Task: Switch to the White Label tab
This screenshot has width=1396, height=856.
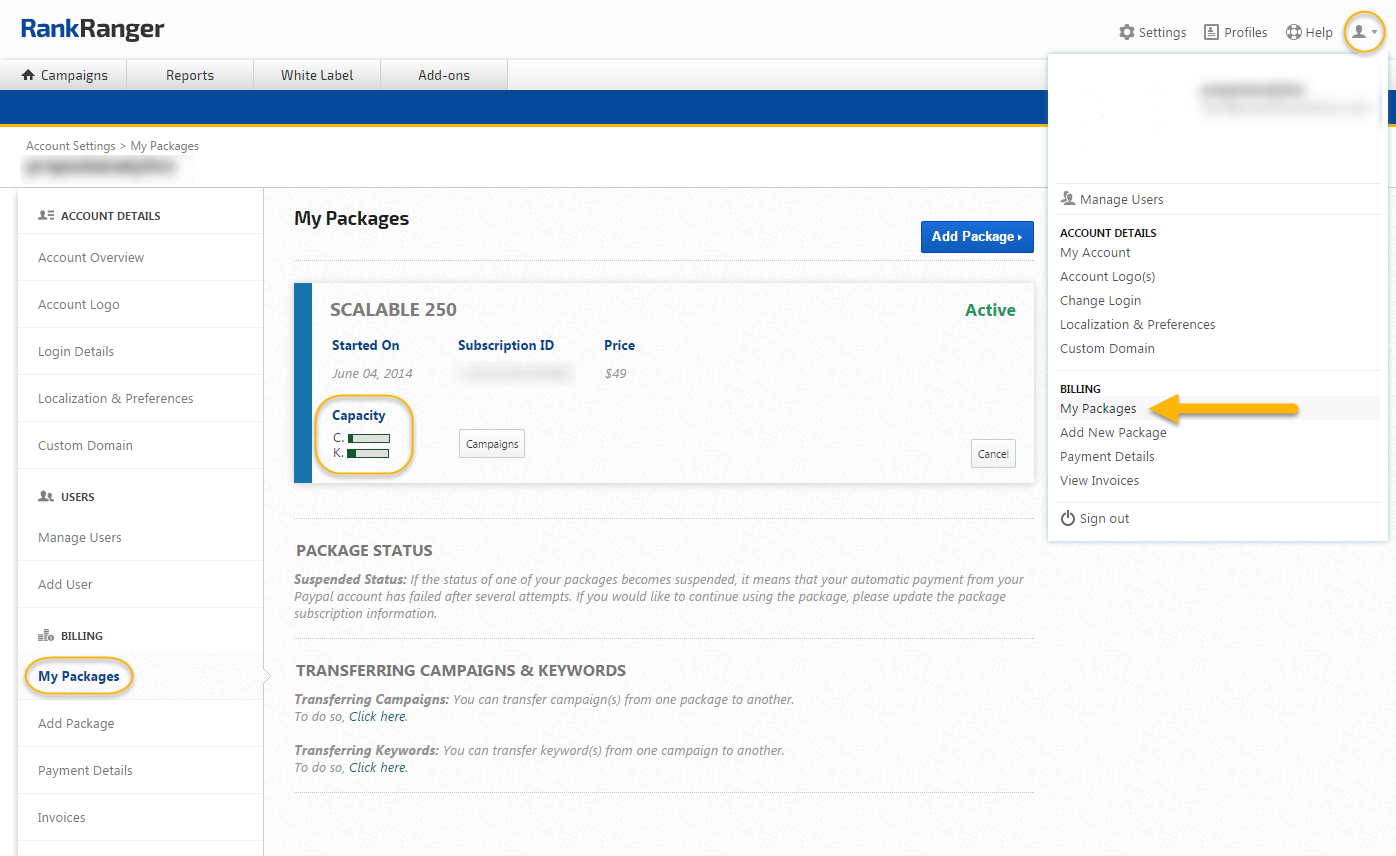Action: tap(317, 75)
